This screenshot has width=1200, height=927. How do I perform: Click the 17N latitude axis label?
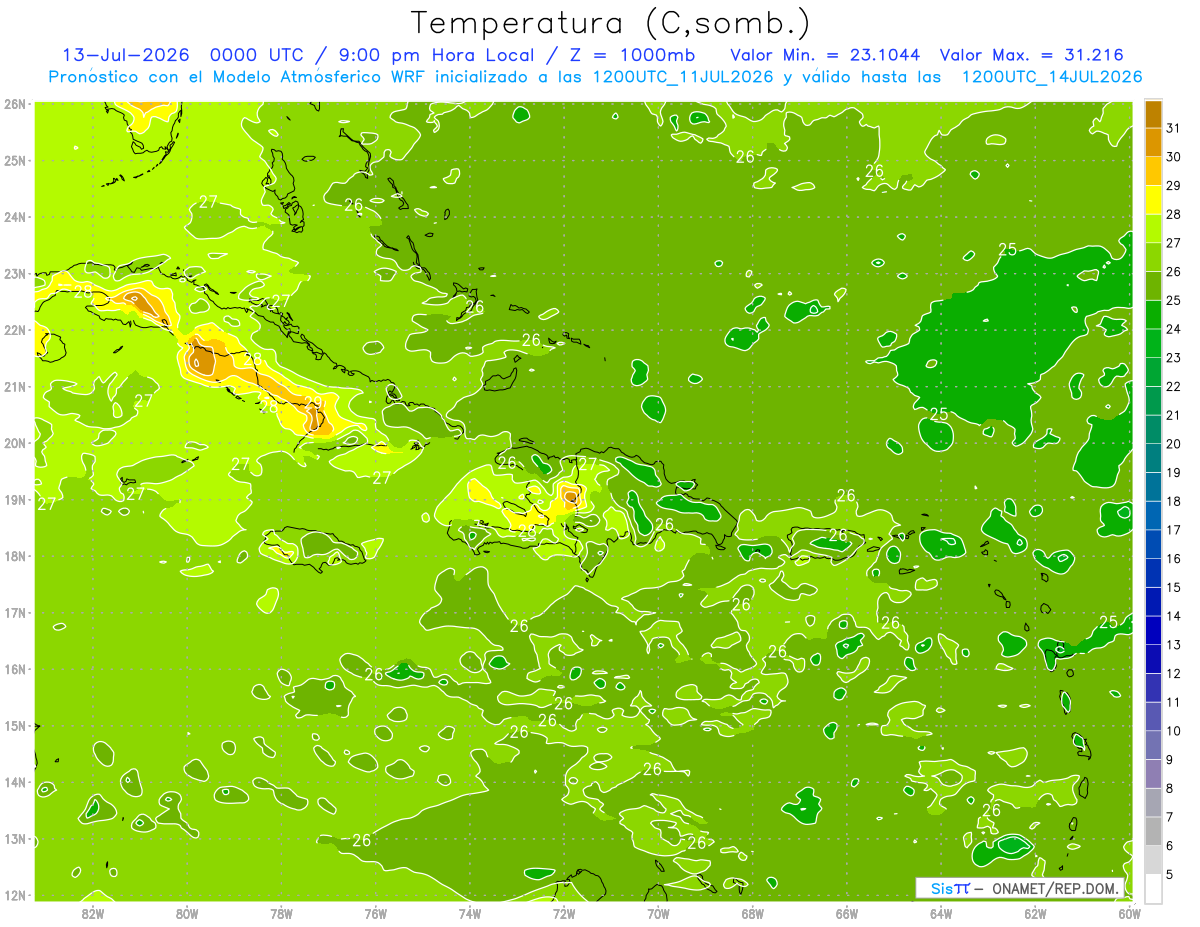point(15,612)
